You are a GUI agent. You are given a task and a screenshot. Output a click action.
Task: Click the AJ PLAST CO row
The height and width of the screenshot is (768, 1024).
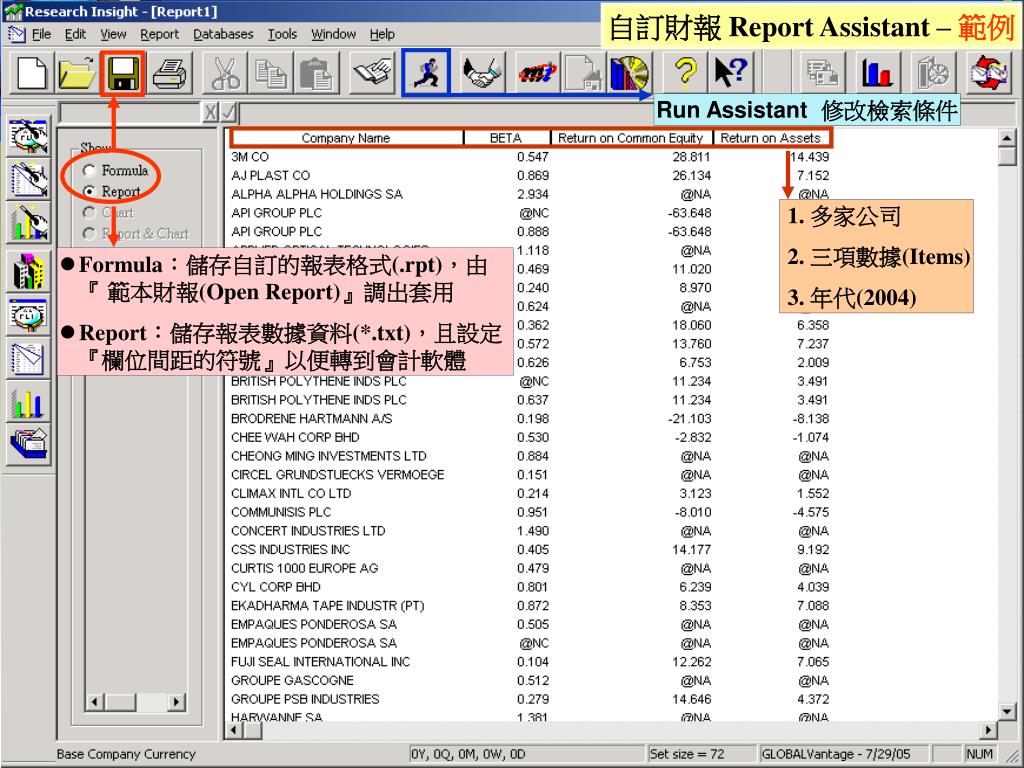530,176
